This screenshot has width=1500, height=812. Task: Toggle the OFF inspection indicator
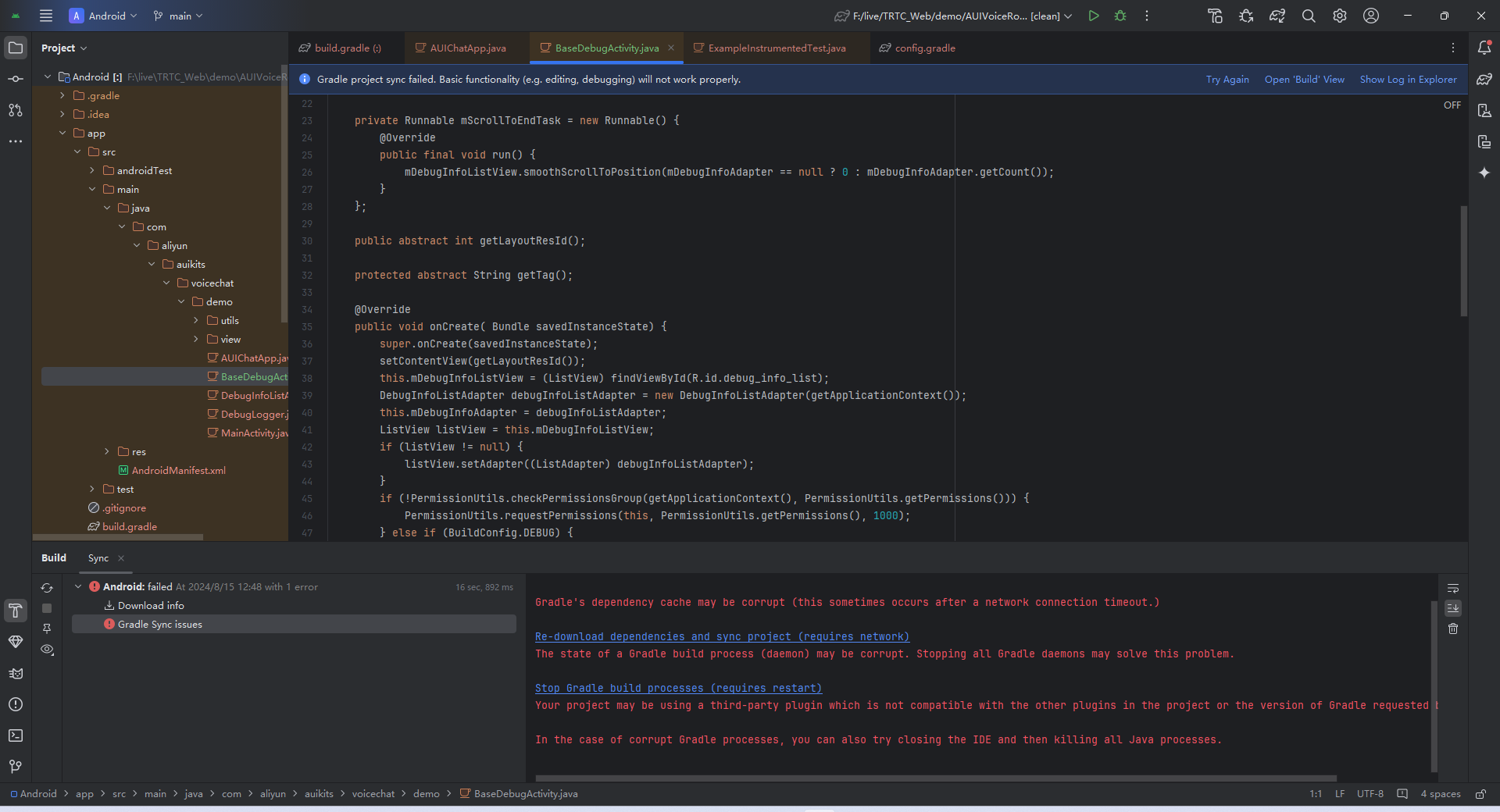pos(1452,105)
